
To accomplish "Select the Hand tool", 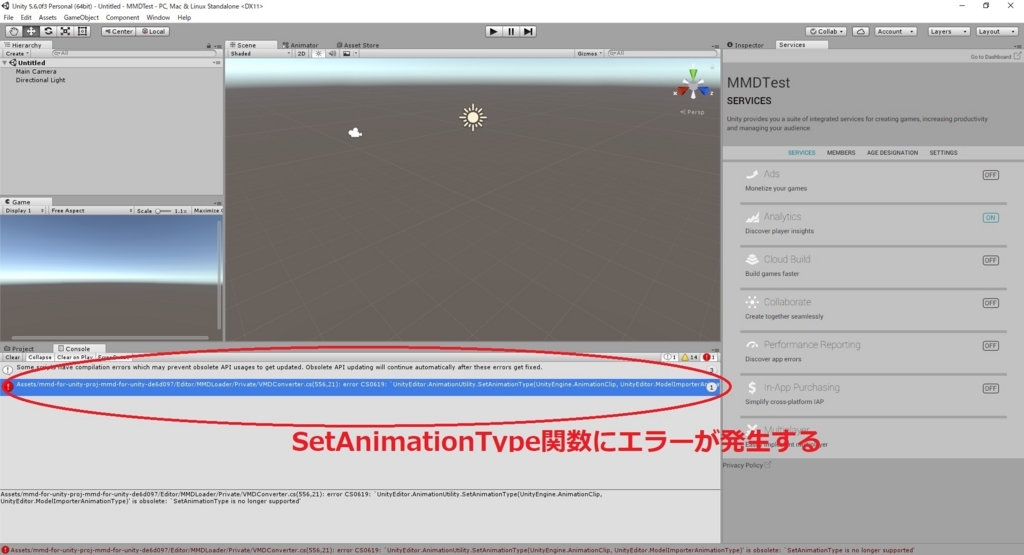I will tap(13, 31).
